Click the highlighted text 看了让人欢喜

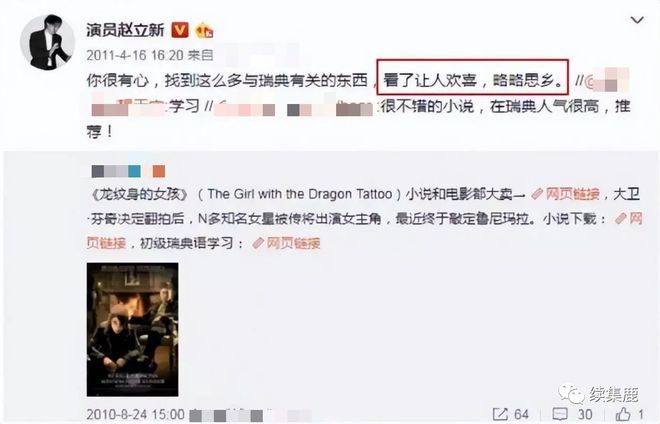pos(430,79)
